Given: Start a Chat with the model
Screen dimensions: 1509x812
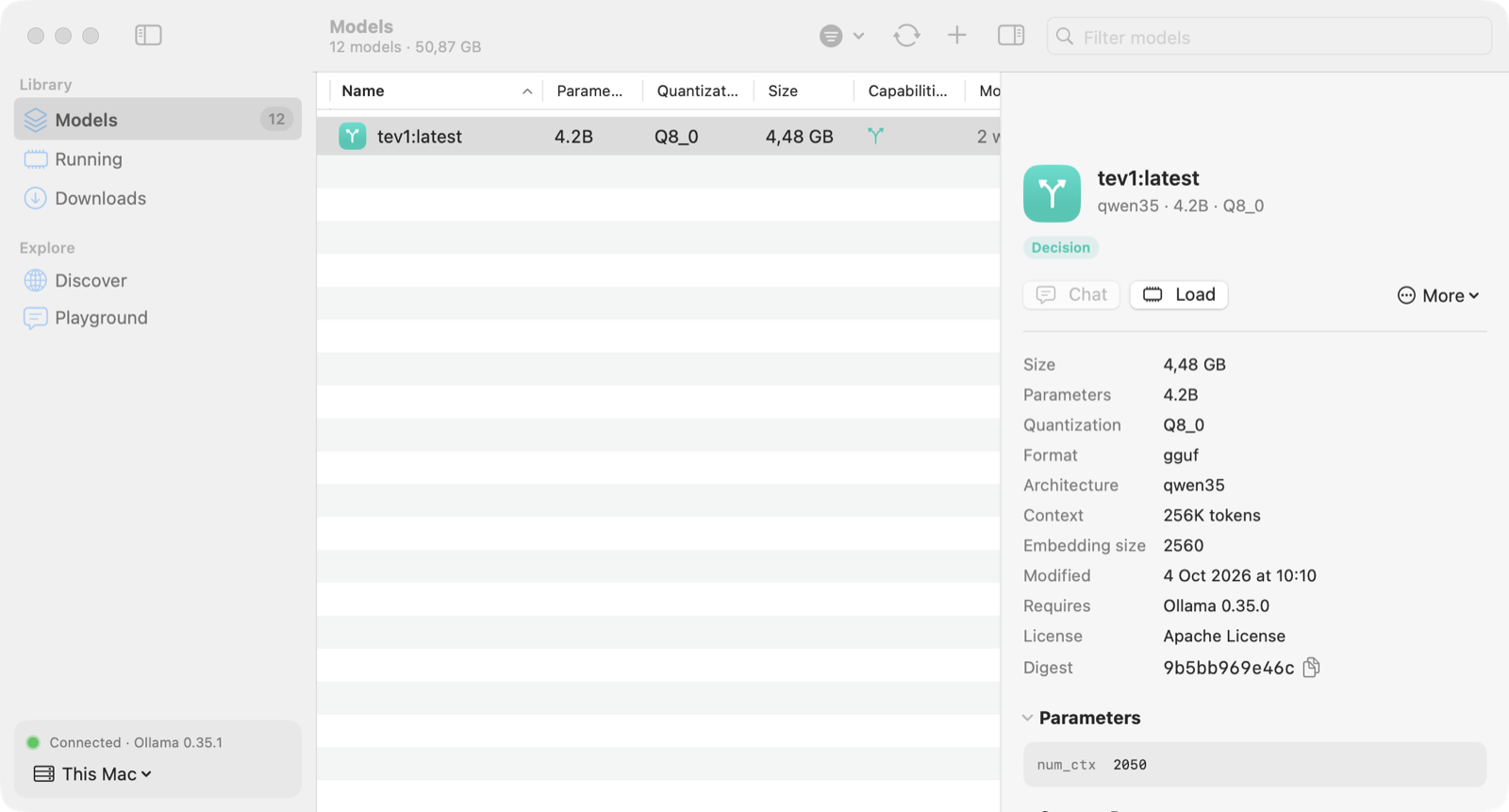Looking at the screenshot, I should click(1071, 295).
